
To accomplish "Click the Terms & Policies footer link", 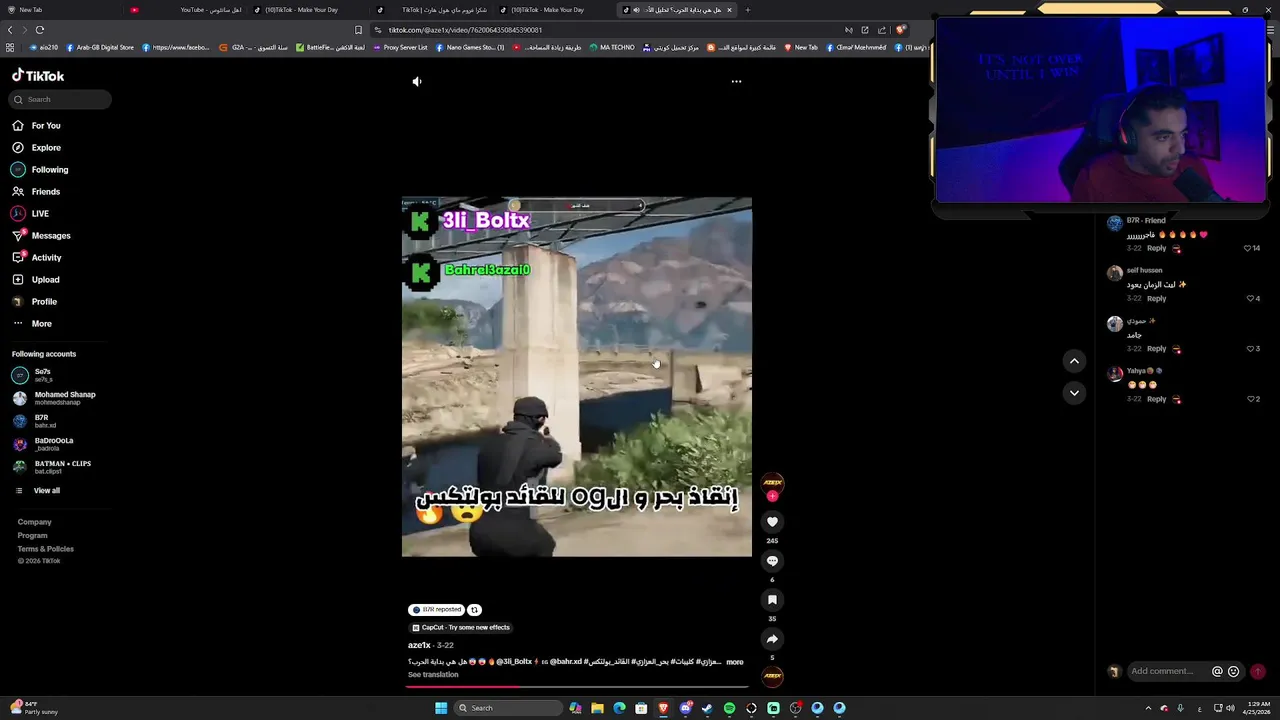I will pos(46,549).
